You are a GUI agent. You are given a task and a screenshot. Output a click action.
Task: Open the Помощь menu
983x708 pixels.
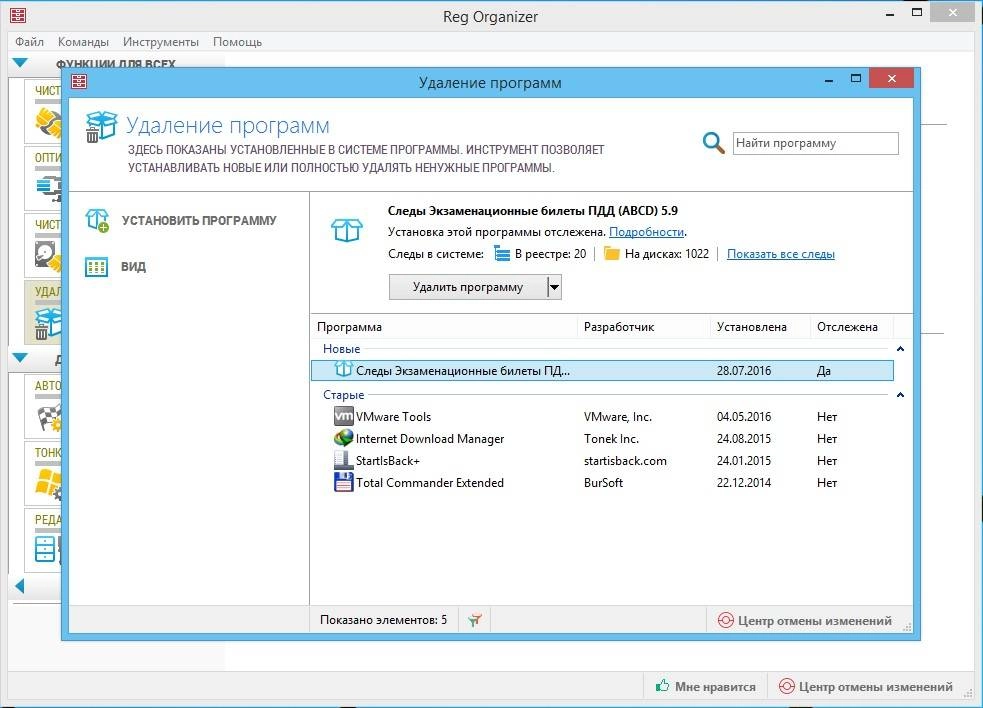[237, 42]
